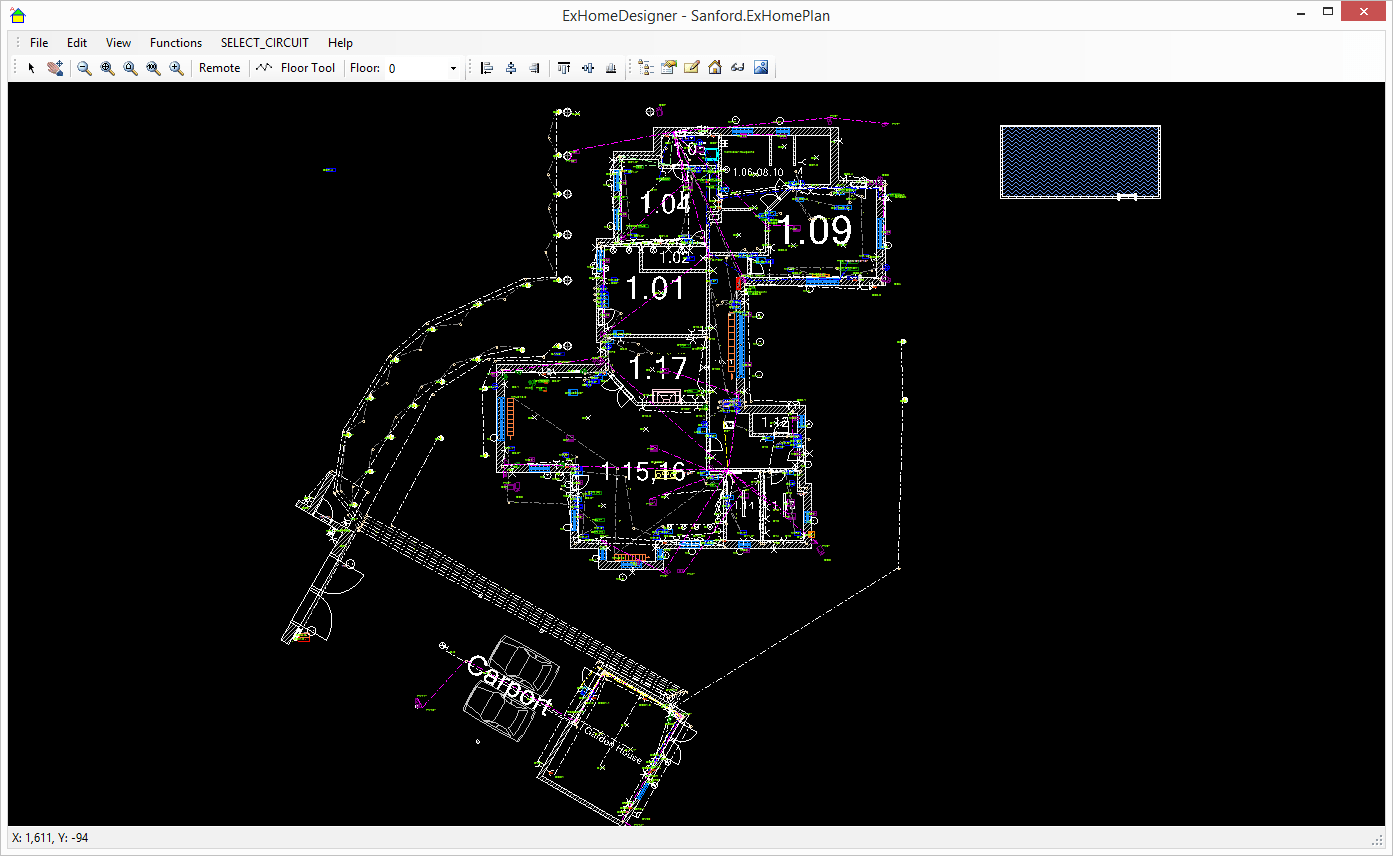Click the picture image icon in toolbar
Screen dimensions: 1393x856
761,68
